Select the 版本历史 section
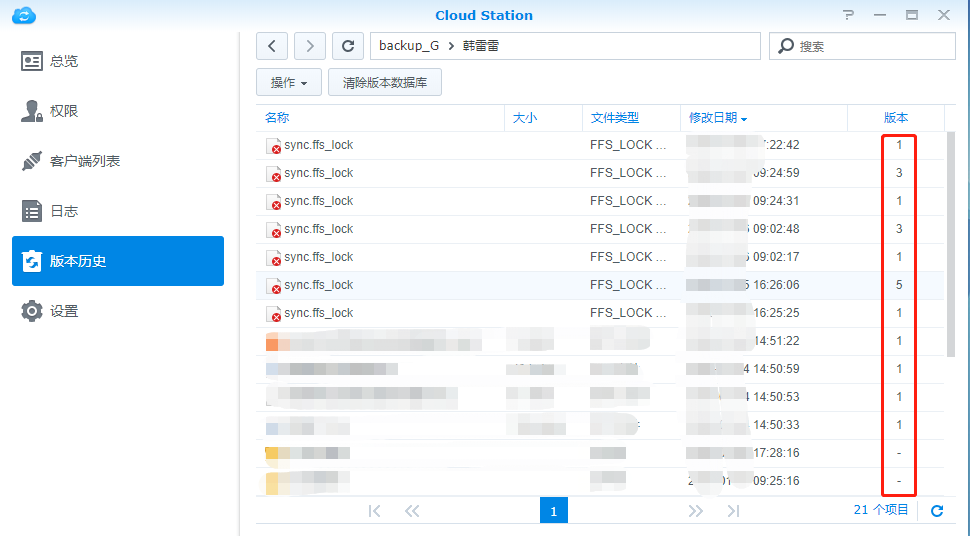Screen dimensions: 970x536 tap(118, 261)
